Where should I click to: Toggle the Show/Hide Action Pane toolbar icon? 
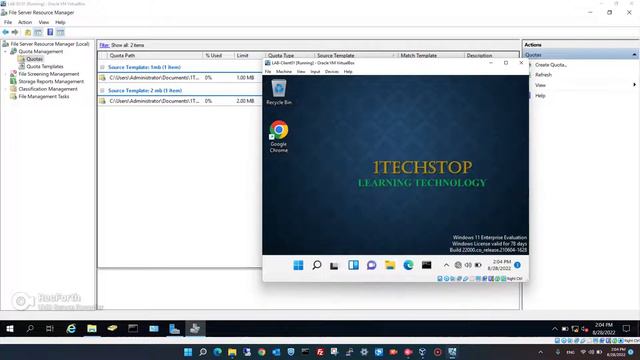pos(60,32)
